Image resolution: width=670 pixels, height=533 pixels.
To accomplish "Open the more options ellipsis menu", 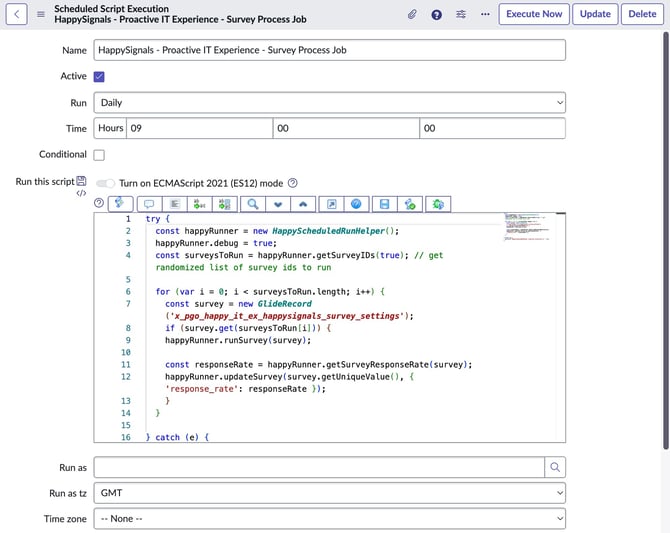I will pyautogui.click(x=485, y=14).
